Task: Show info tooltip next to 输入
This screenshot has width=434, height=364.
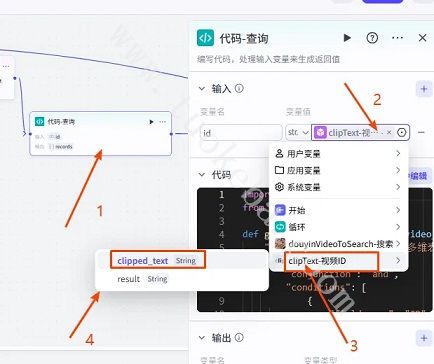Action: pyautogui.click(x=239, y=88)
